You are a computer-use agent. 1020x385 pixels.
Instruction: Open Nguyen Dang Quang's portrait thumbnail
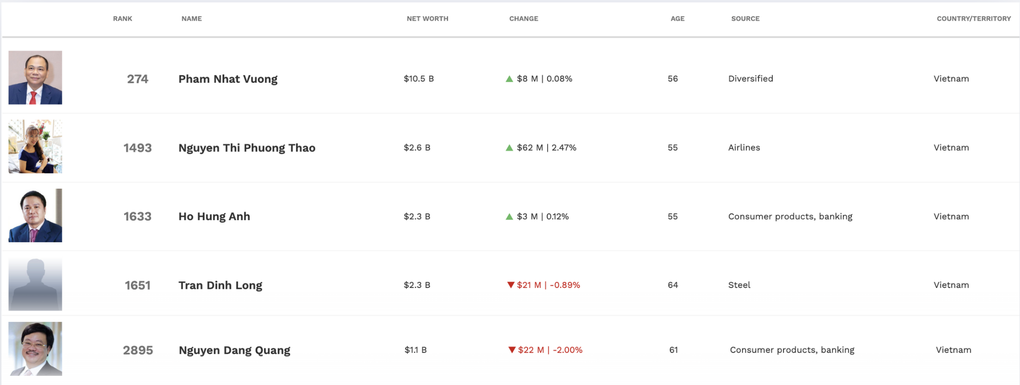coord(35,349)
